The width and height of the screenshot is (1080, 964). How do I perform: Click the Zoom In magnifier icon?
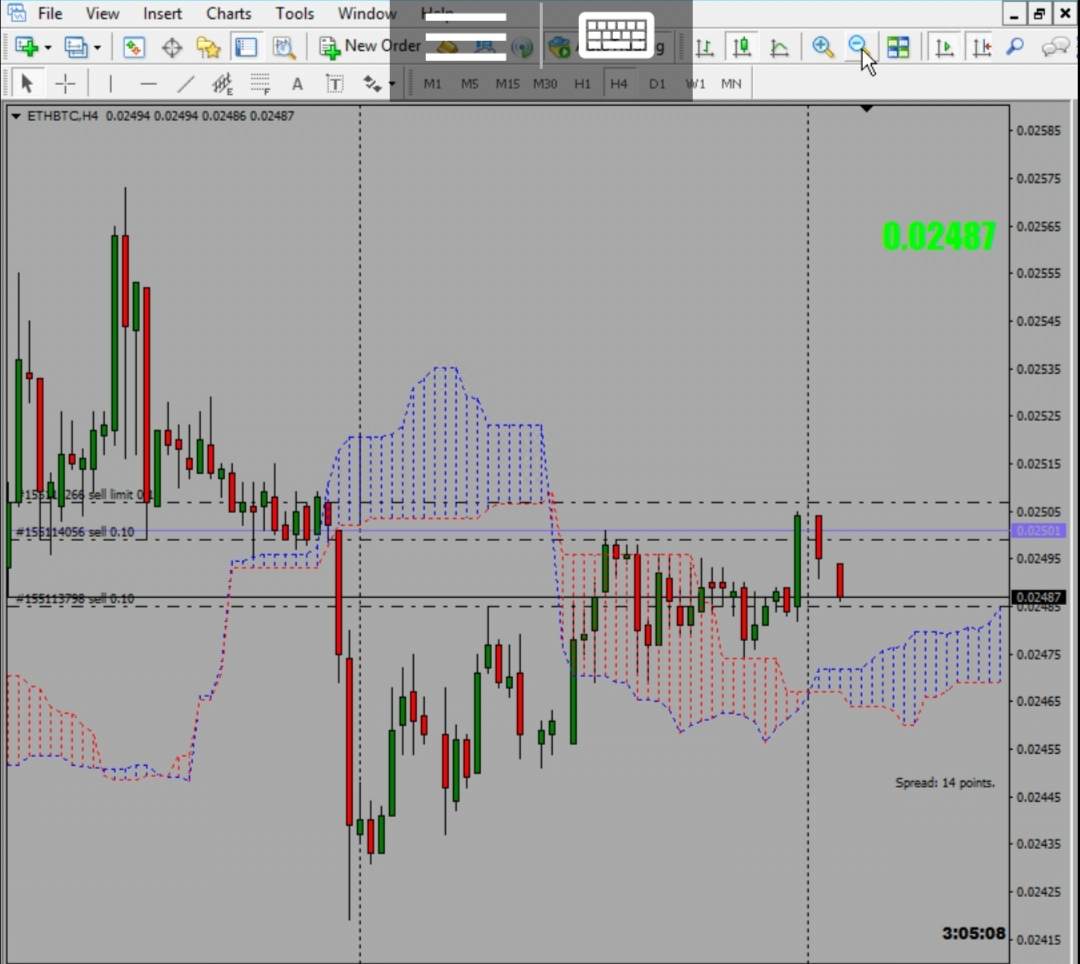click(x=822, y=47)
